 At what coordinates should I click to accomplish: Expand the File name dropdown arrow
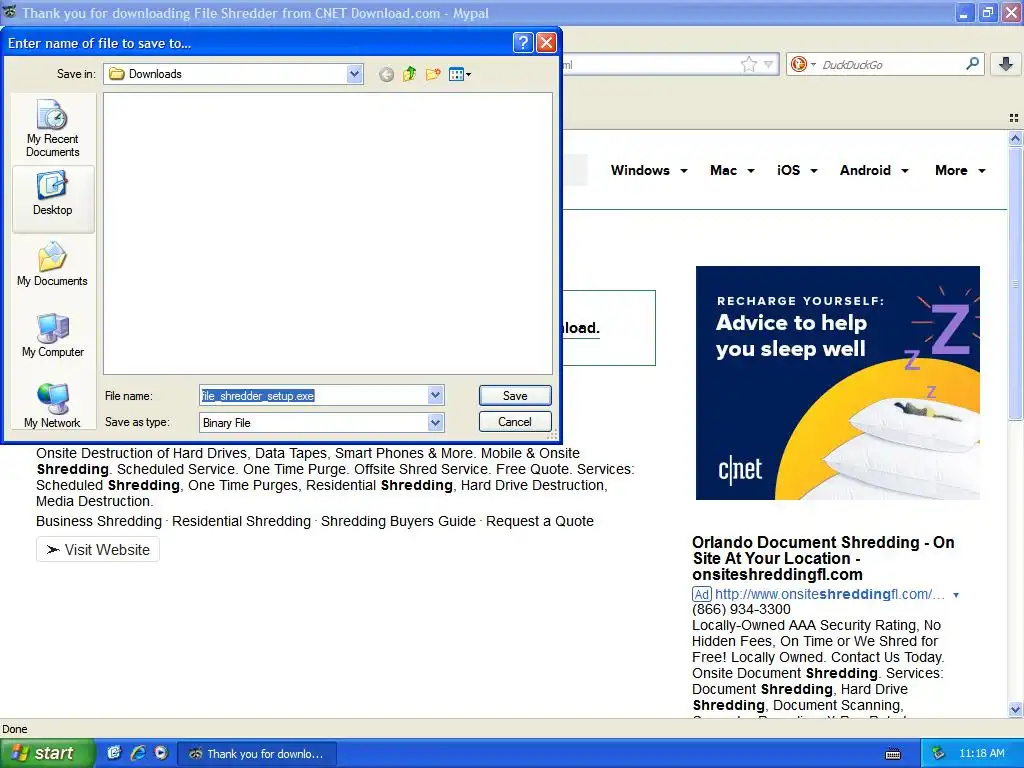pyautogui.click(x=436, y=395)
